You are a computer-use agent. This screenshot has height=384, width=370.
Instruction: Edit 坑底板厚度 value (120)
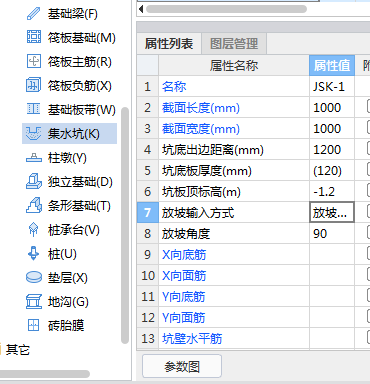pyautogui.click(x=332, y=171)
